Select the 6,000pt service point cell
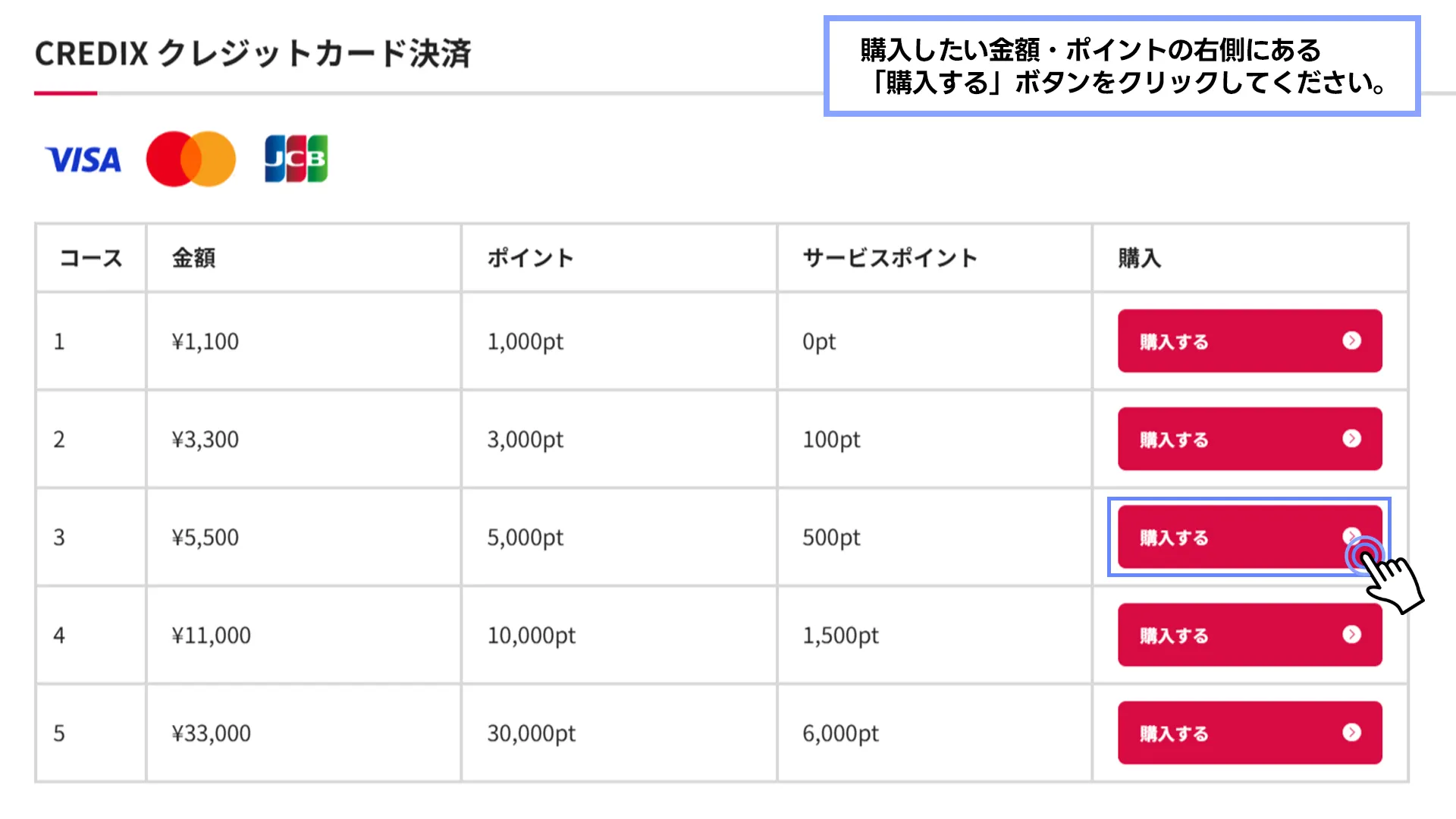 [x=934, y=733]
